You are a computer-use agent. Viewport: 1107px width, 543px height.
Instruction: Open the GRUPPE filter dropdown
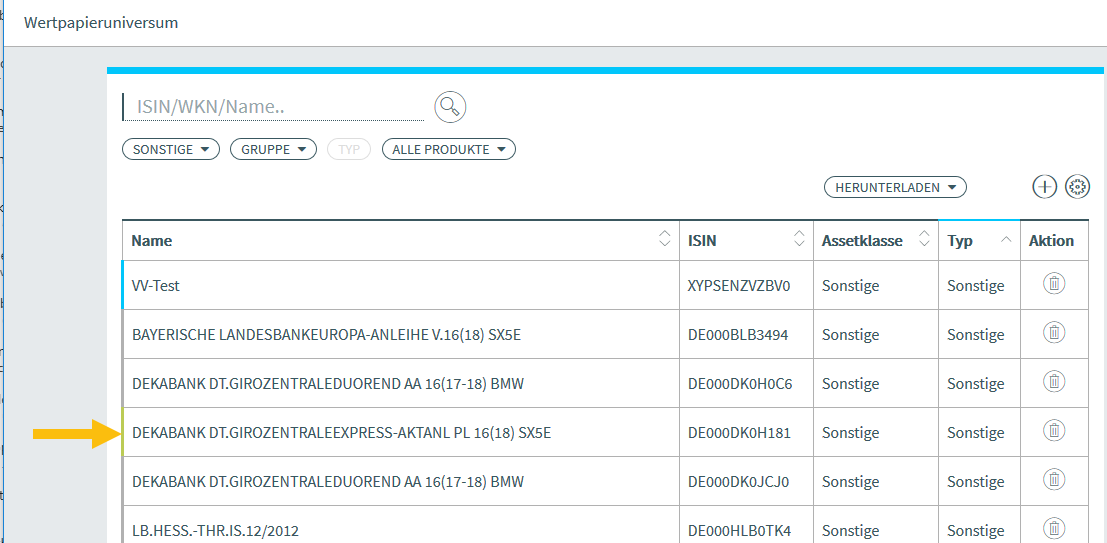point(273,149)
